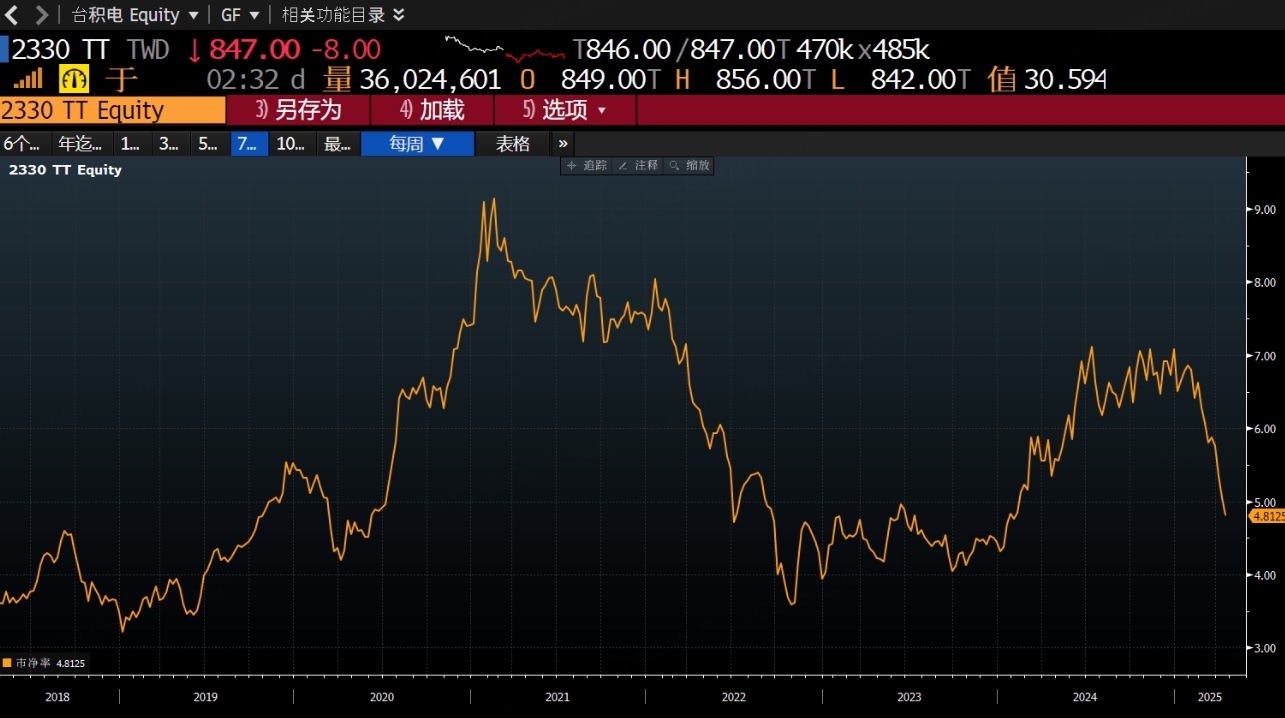
Task: Go back with the left navigation arrow
Action: 13,15
